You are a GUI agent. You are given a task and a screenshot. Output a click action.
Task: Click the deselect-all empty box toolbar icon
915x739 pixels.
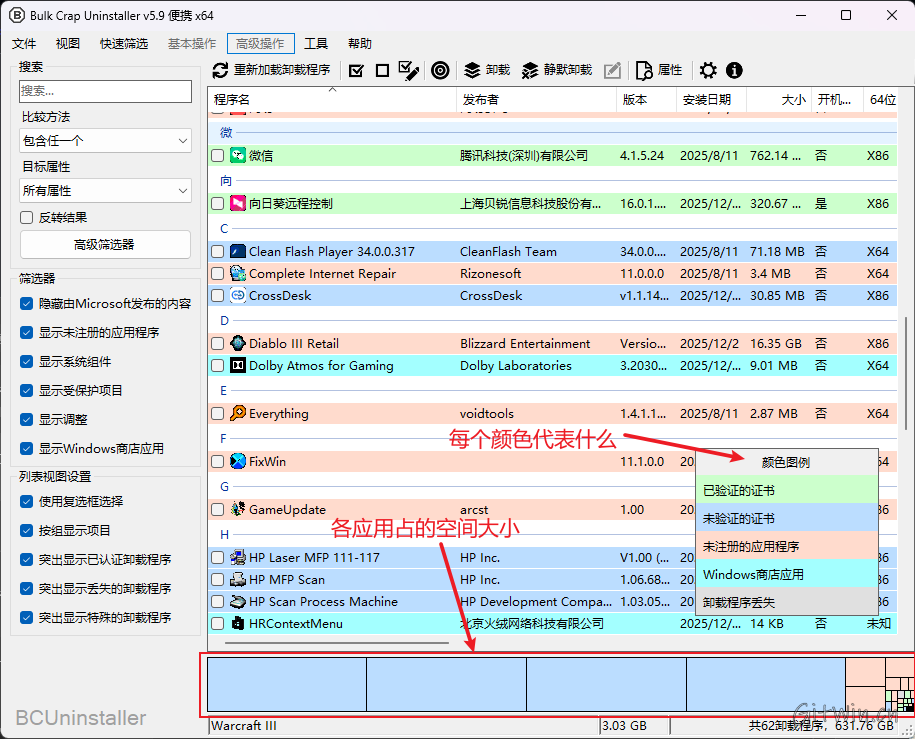(382, 71)
